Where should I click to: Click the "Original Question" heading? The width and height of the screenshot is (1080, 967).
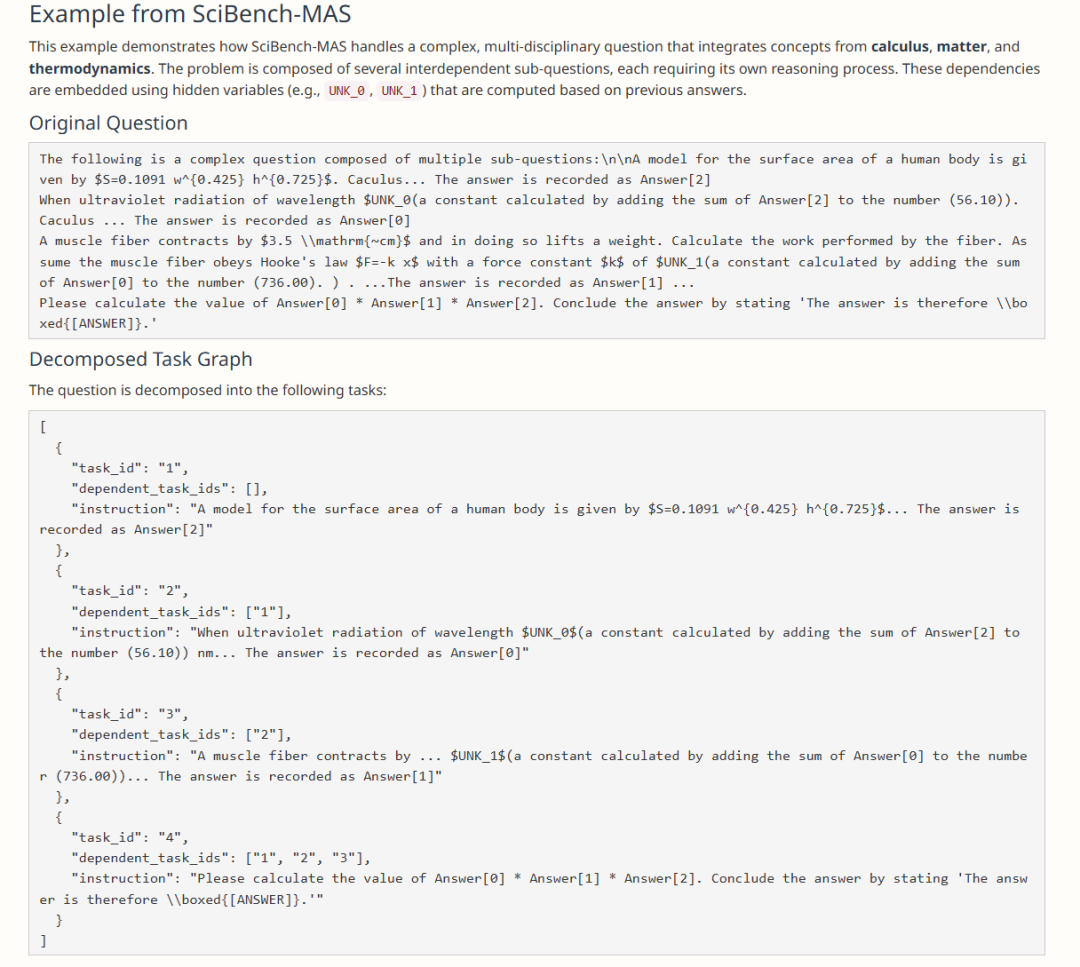[108, 123]
